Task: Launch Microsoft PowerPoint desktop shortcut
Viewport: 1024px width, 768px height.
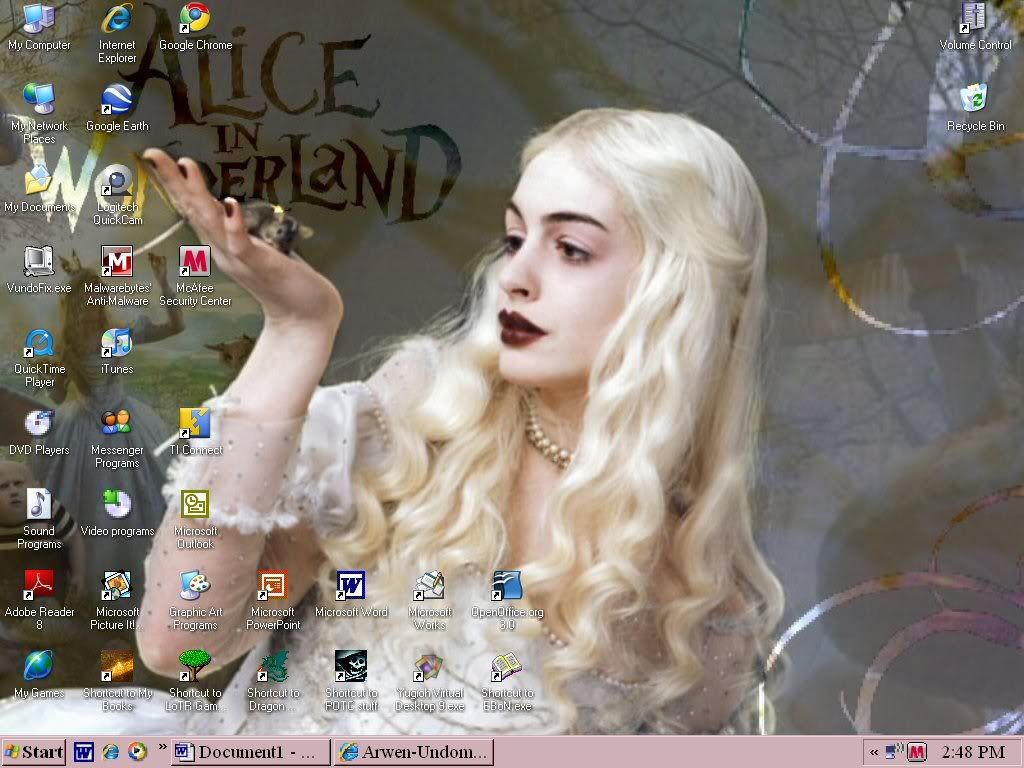Action: [x=273, y=601]
